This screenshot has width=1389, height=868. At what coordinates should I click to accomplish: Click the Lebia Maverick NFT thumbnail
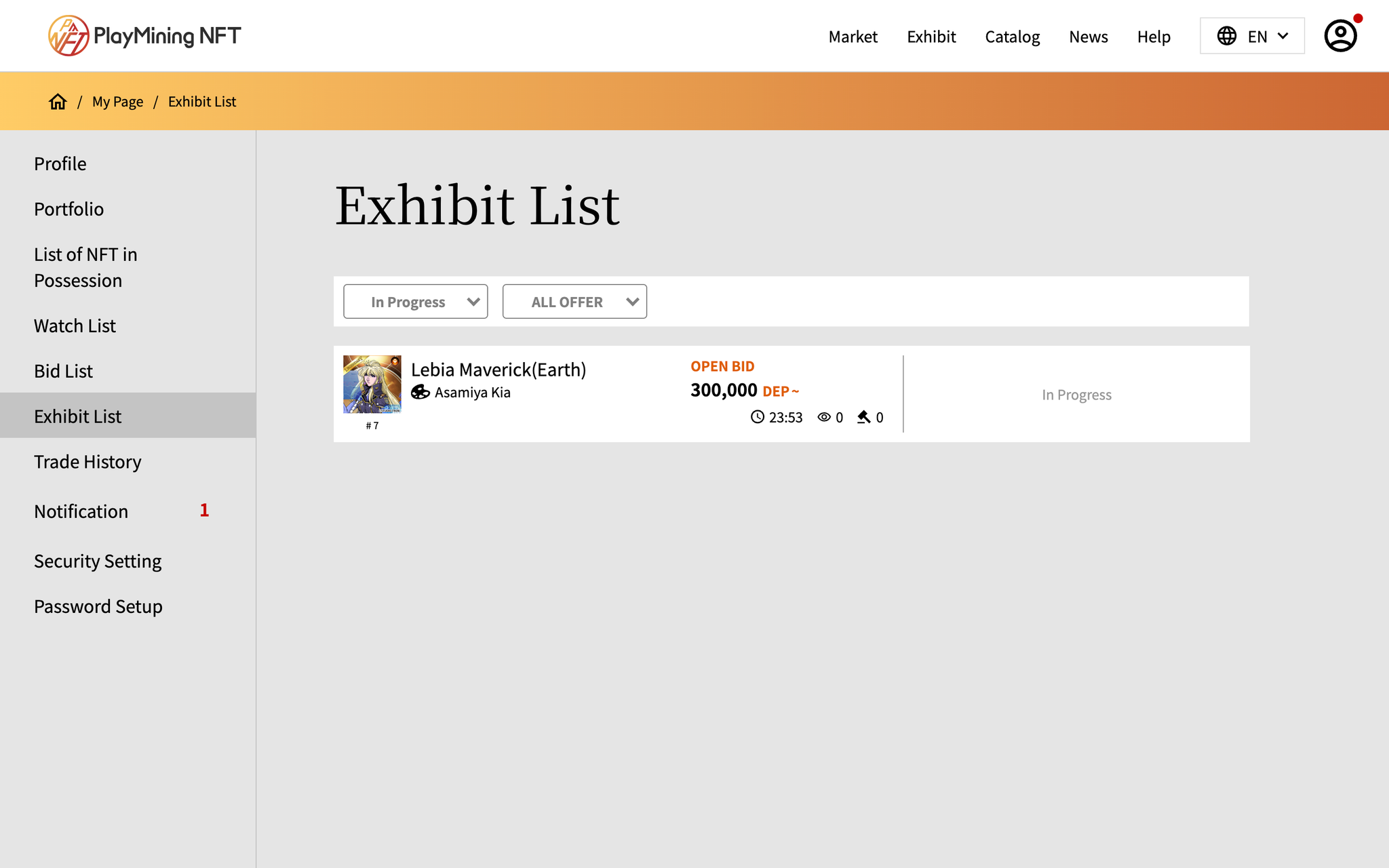372,384
